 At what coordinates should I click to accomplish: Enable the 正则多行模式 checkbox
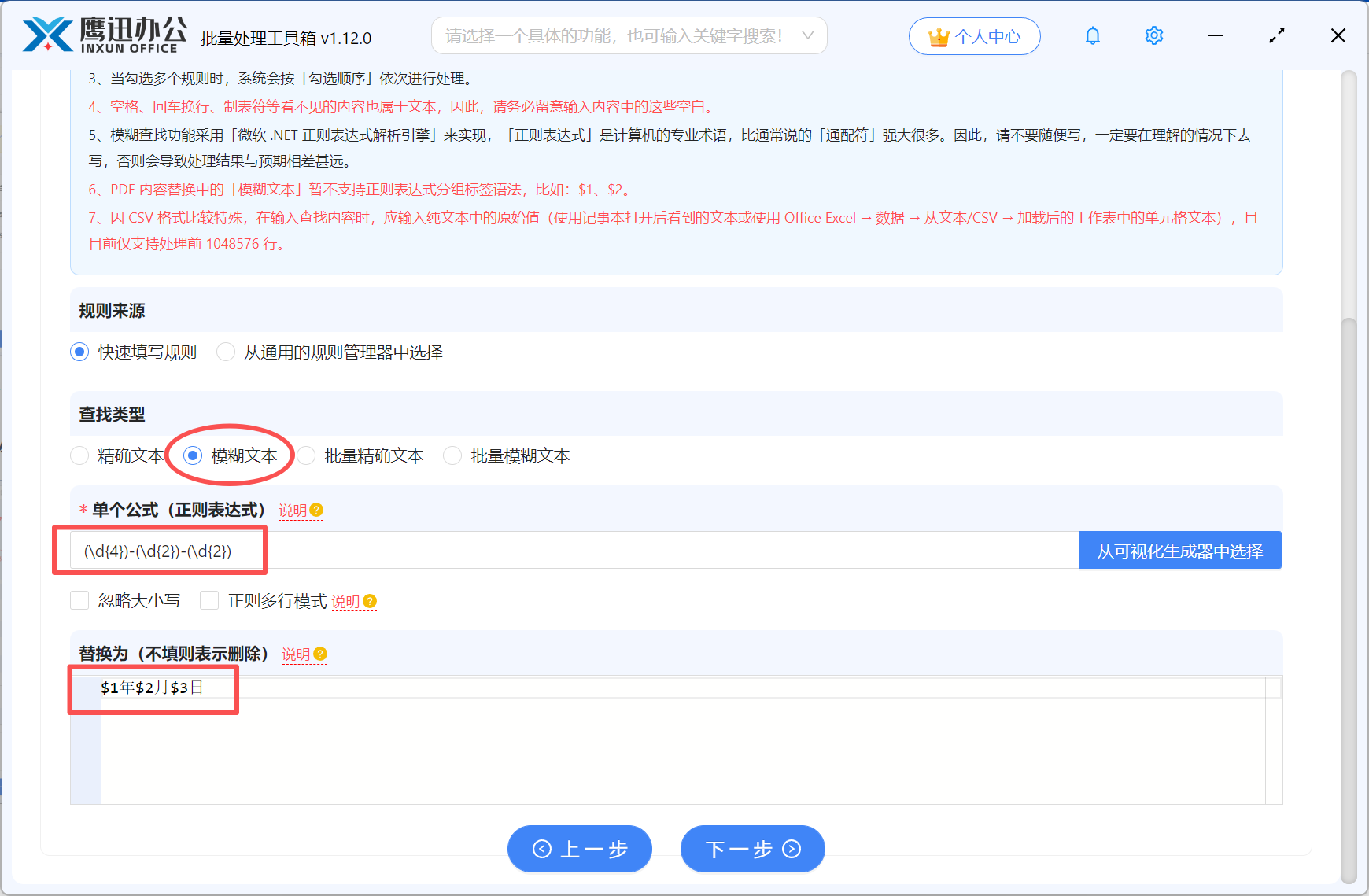pyautogui.click(x=209, y=600)
